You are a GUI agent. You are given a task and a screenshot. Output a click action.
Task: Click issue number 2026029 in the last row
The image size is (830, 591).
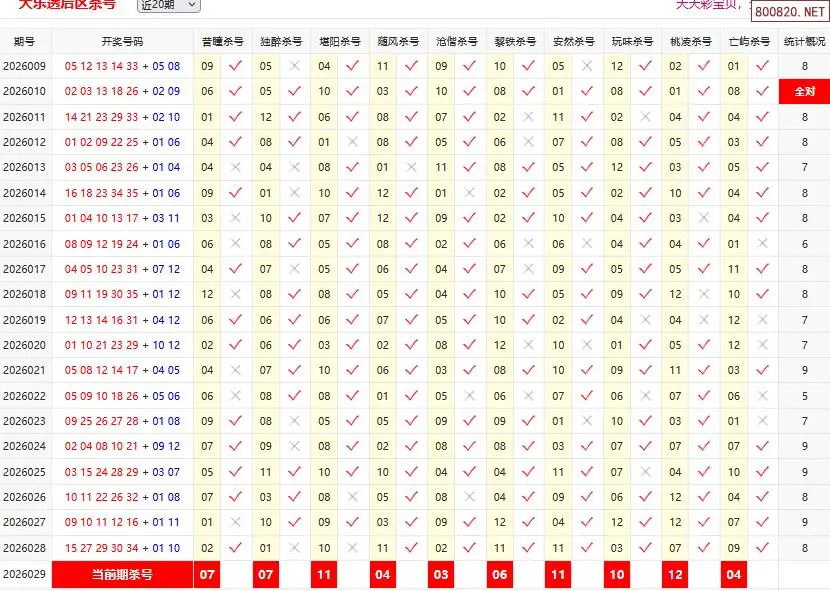(x=25, y=575)
